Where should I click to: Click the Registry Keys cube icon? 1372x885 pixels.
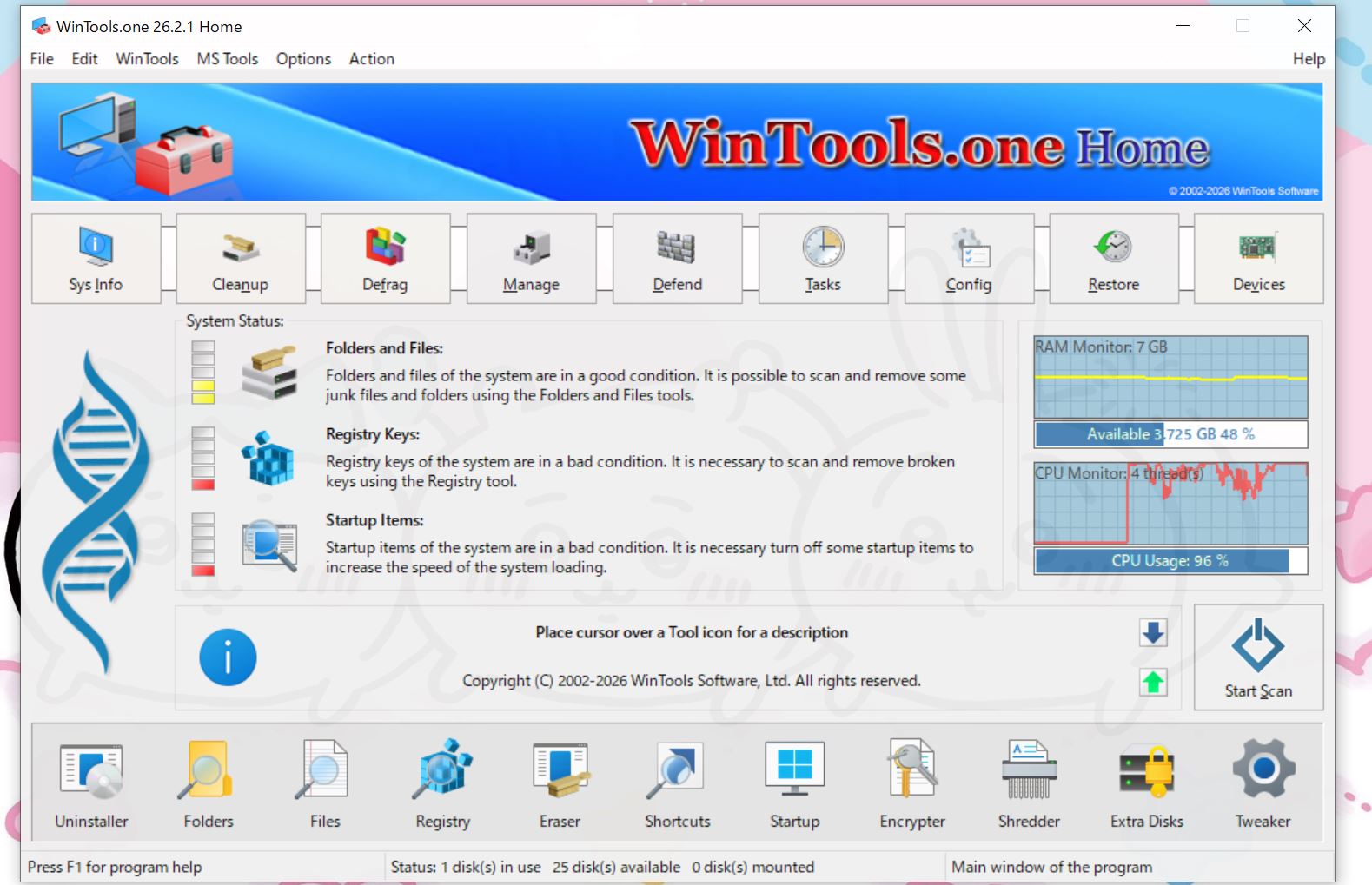pos(269,458)
